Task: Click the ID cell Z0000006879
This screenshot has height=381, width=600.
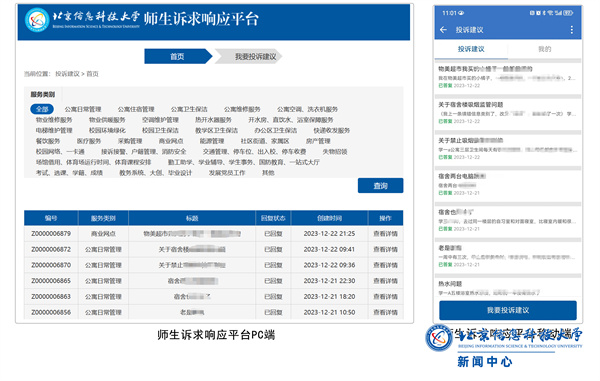Action: [51, 233]
